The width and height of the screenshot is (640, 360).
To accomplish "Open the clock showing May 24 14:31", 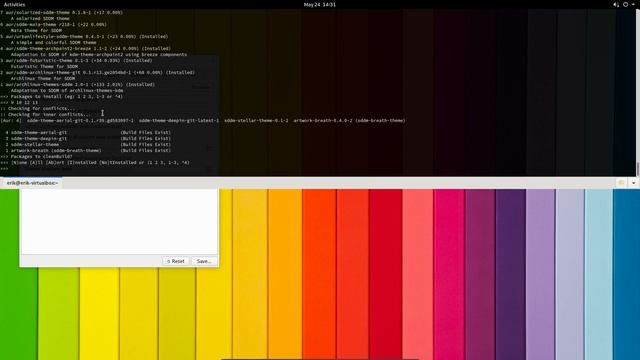I will pos(320,4).
